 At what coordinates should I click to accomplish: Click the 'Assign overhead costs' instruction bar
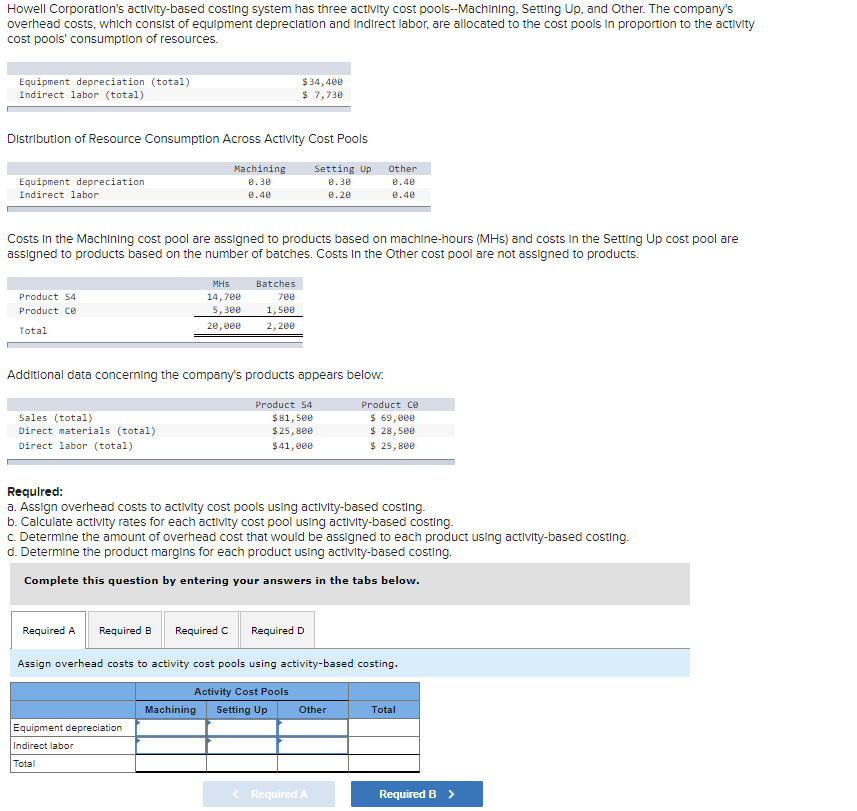point(350,663)
